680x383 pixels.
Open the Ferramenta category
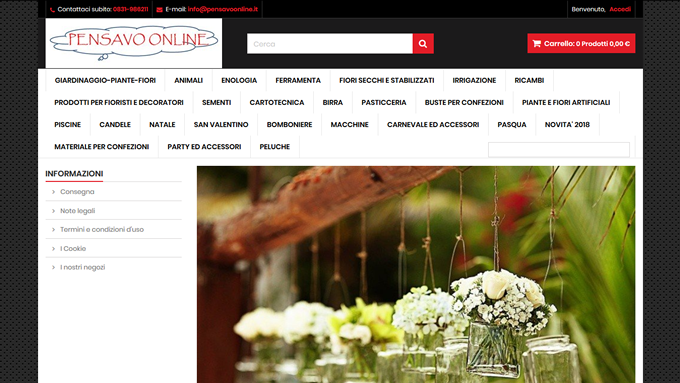(298, 80)
